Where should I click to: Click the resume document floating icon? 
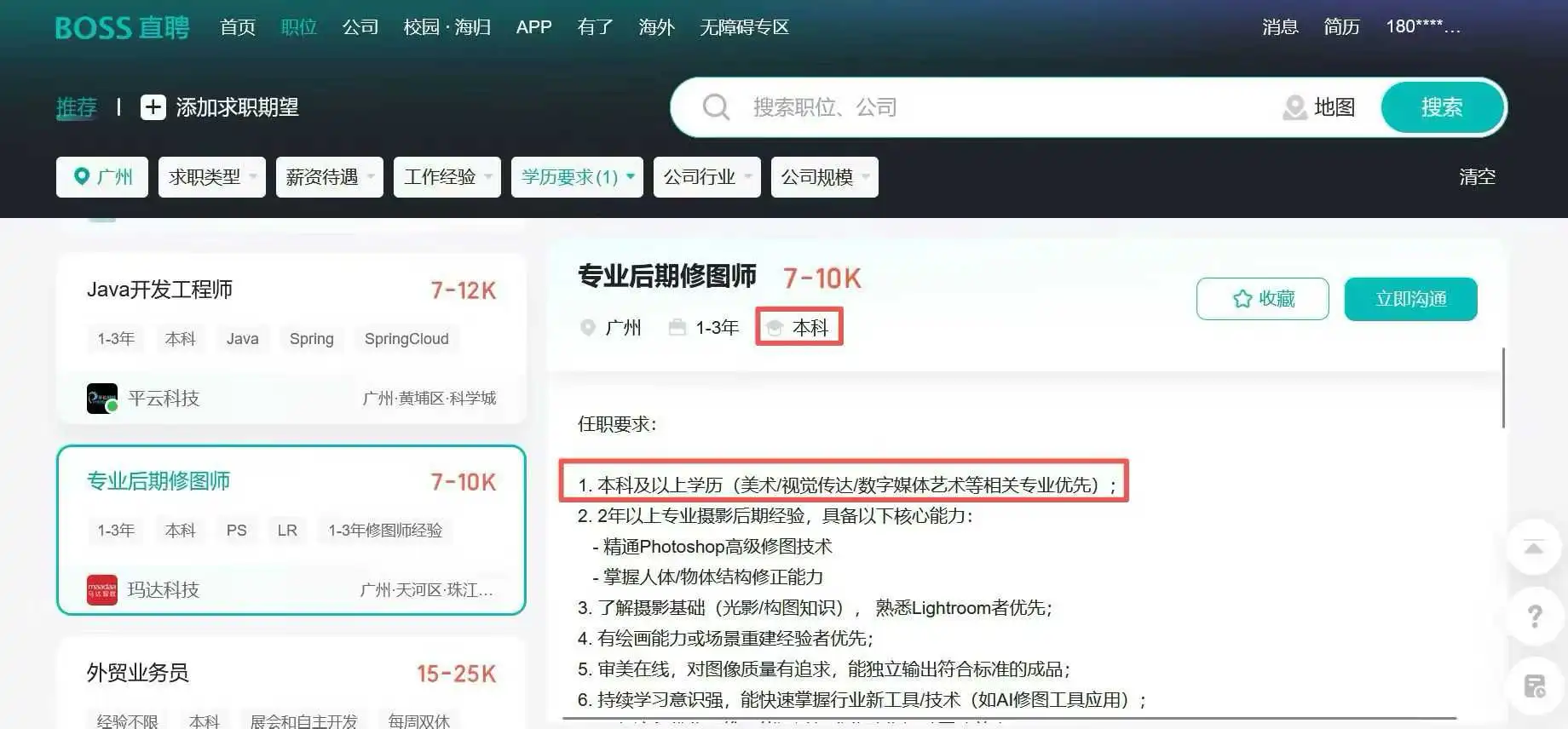pyautogui.click(x=1534, y=686)
